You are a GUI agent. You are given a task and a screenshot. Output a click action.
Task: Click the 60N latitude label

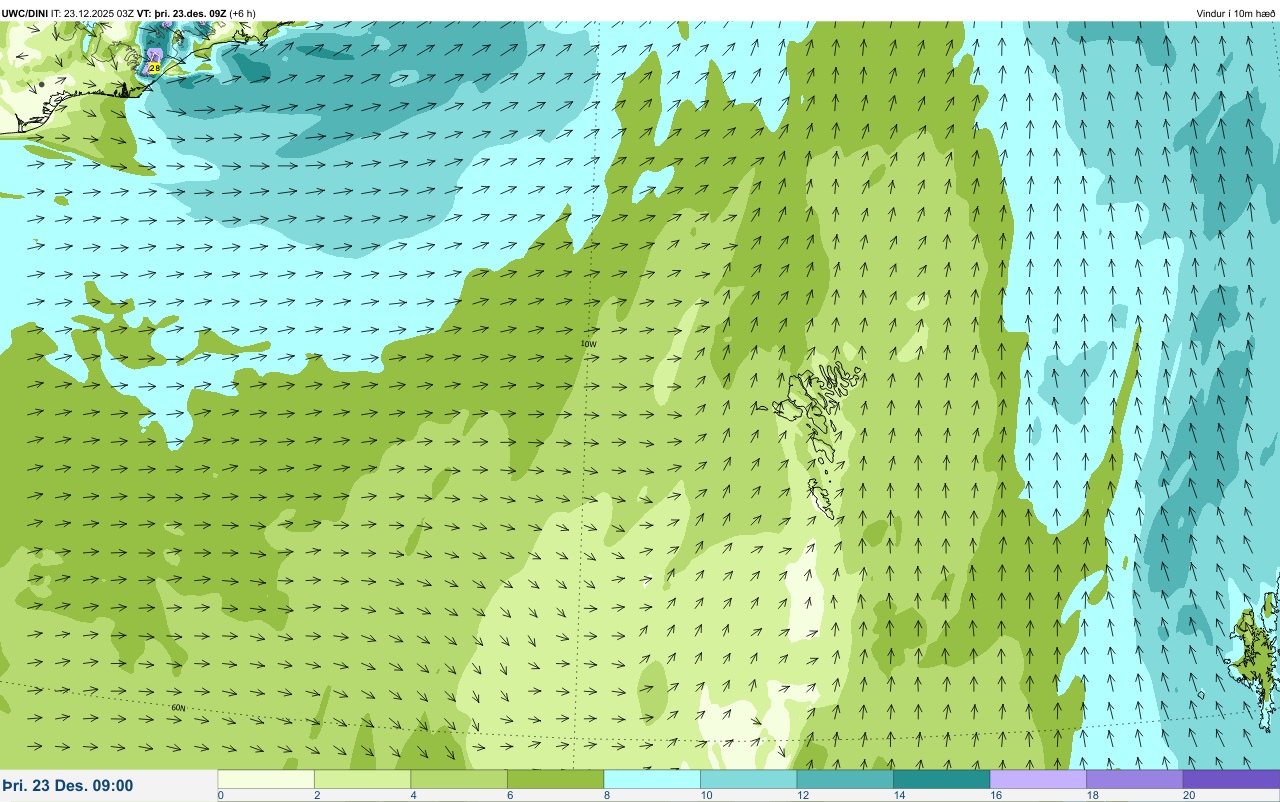point(178,708)
